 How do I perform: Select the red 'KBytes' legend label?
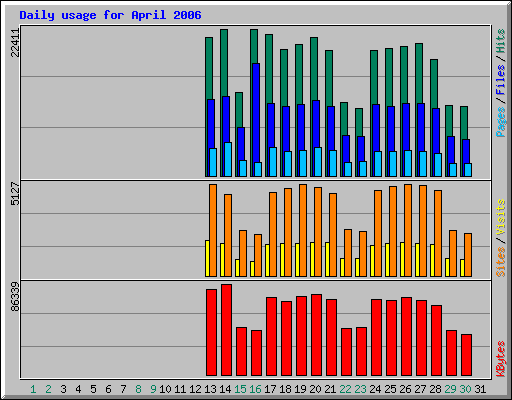[501, 359]
